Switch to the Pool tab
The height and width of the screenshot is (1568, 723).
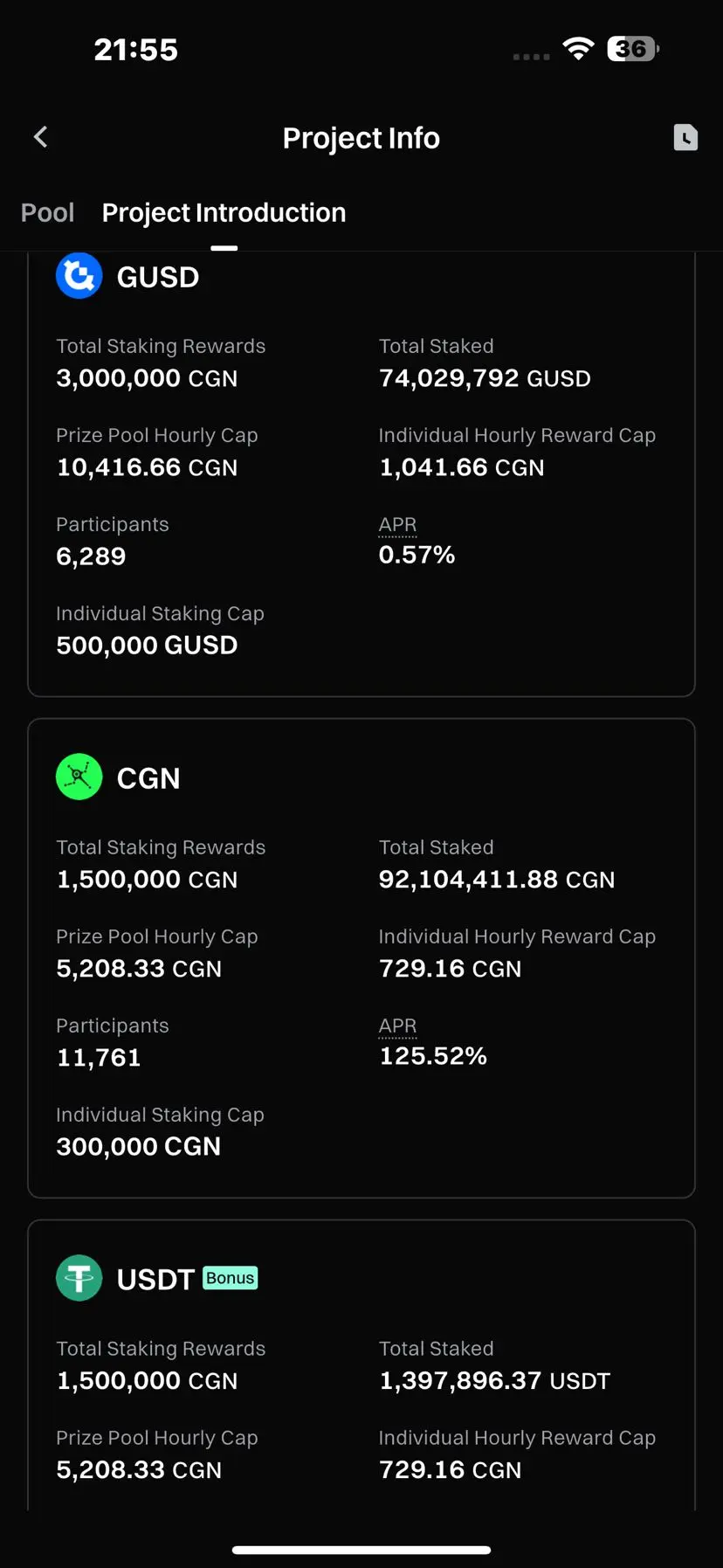pos(47,213)
